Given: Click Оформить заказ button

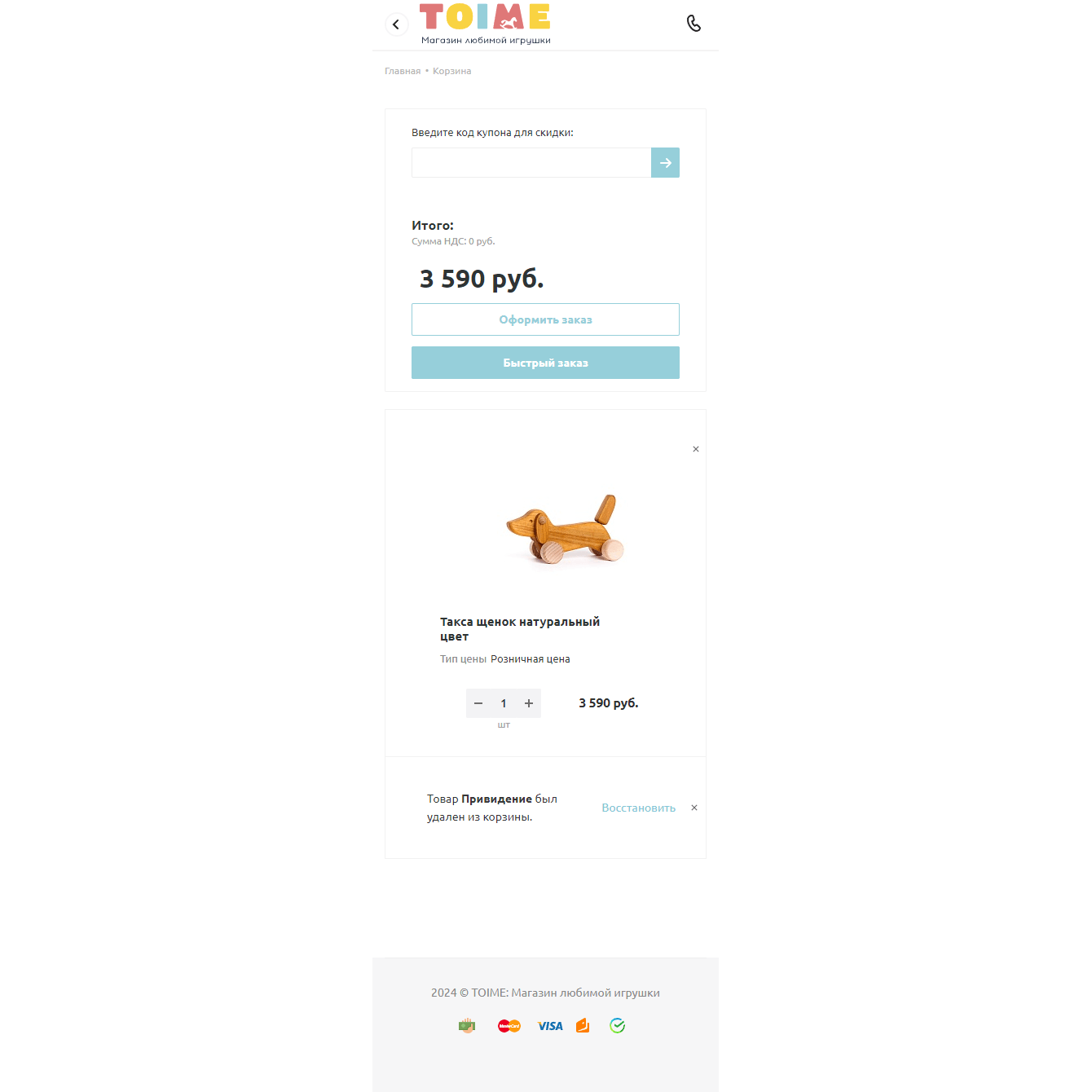Looking at the screenshot, I should coord(545,319).
